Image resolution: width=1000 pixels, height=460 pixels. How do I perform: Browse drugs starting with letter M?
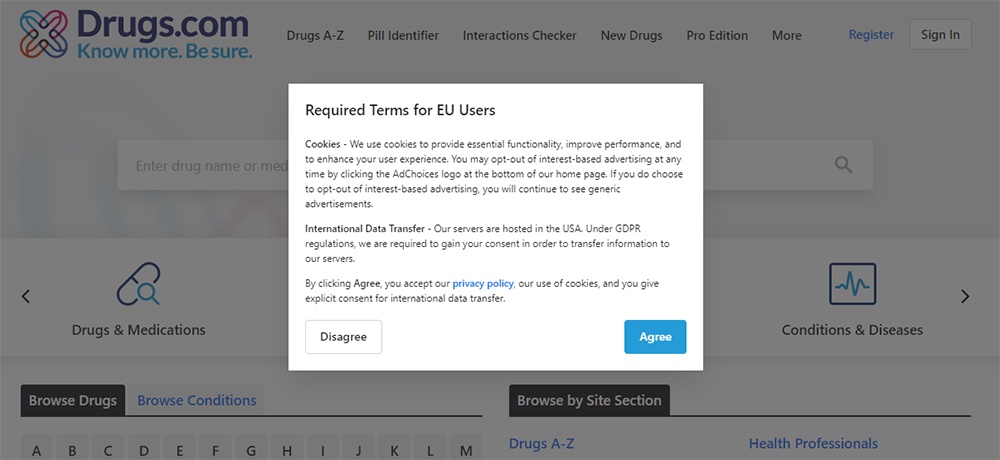[466, 450]
